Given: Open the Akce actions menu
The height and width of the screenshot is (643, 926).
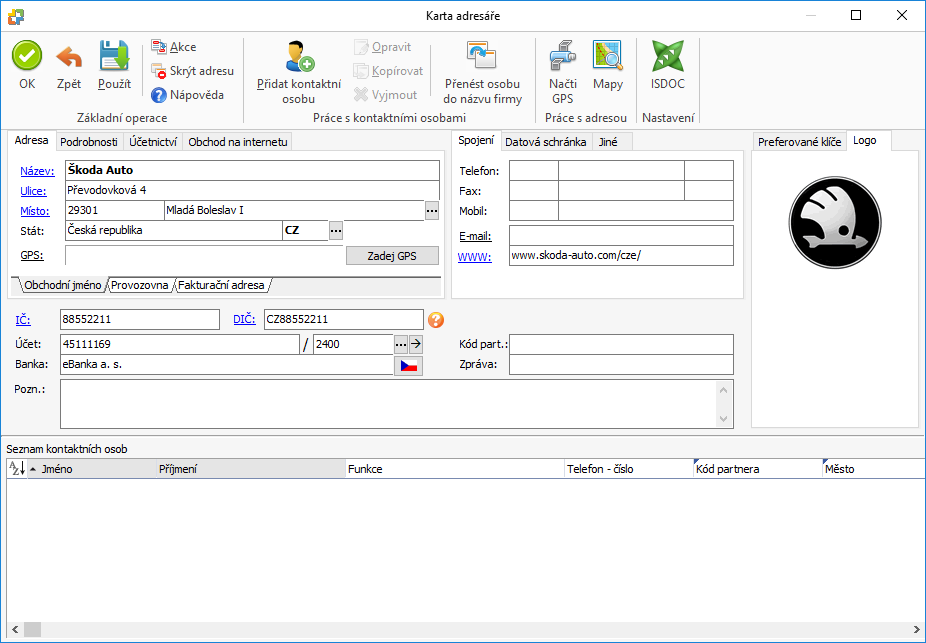Looking at the screenshot, I should (173, 47).
